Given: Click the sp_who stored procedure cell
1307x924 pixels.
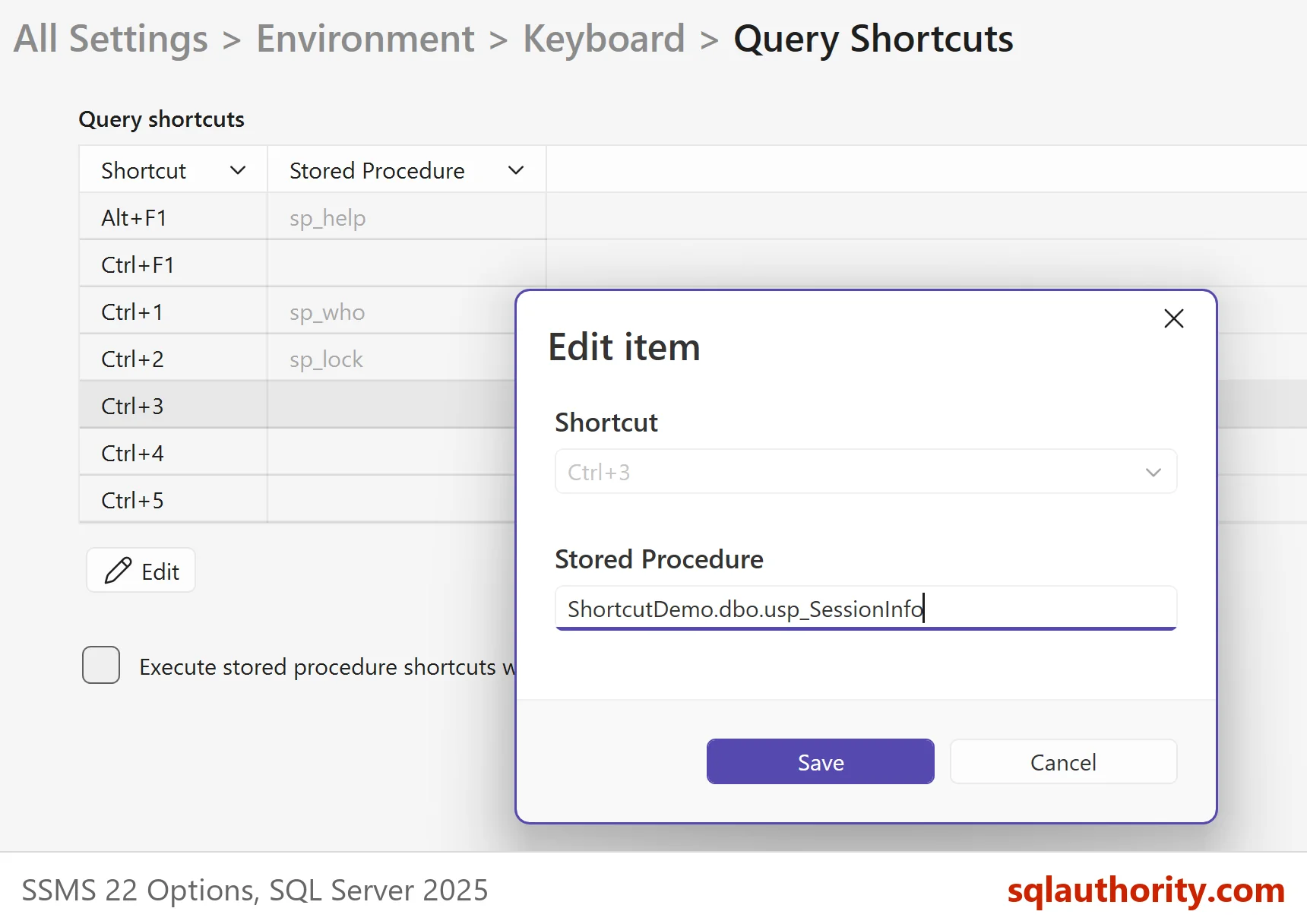Looking at the screenshot, I should click(392, 312).
